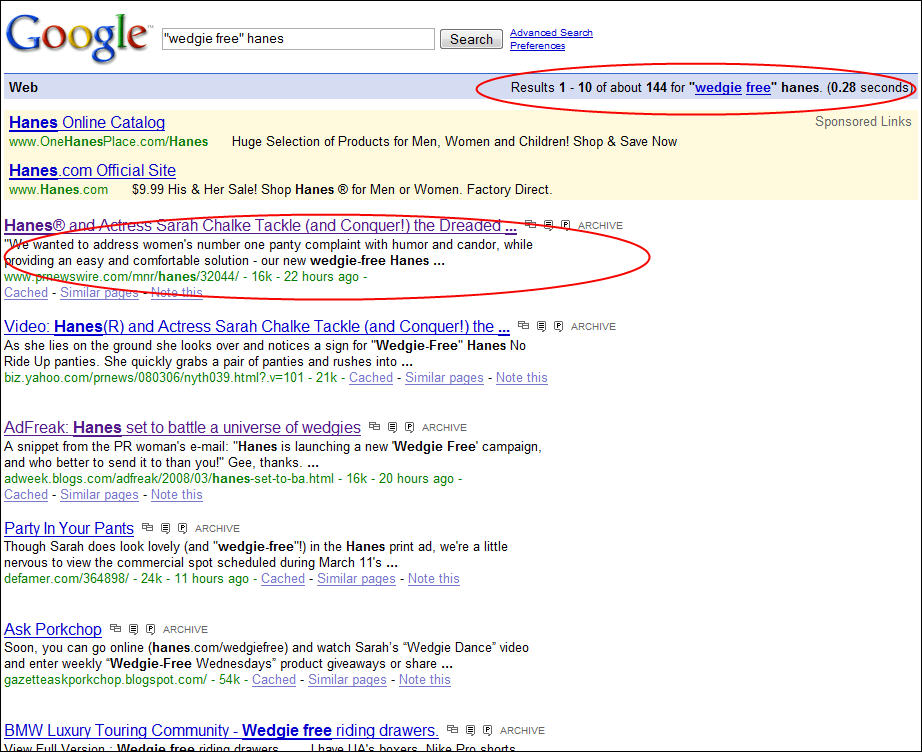Screen dimensions: 922x752
Task: Click the Google logo
Action: point(78,37)
